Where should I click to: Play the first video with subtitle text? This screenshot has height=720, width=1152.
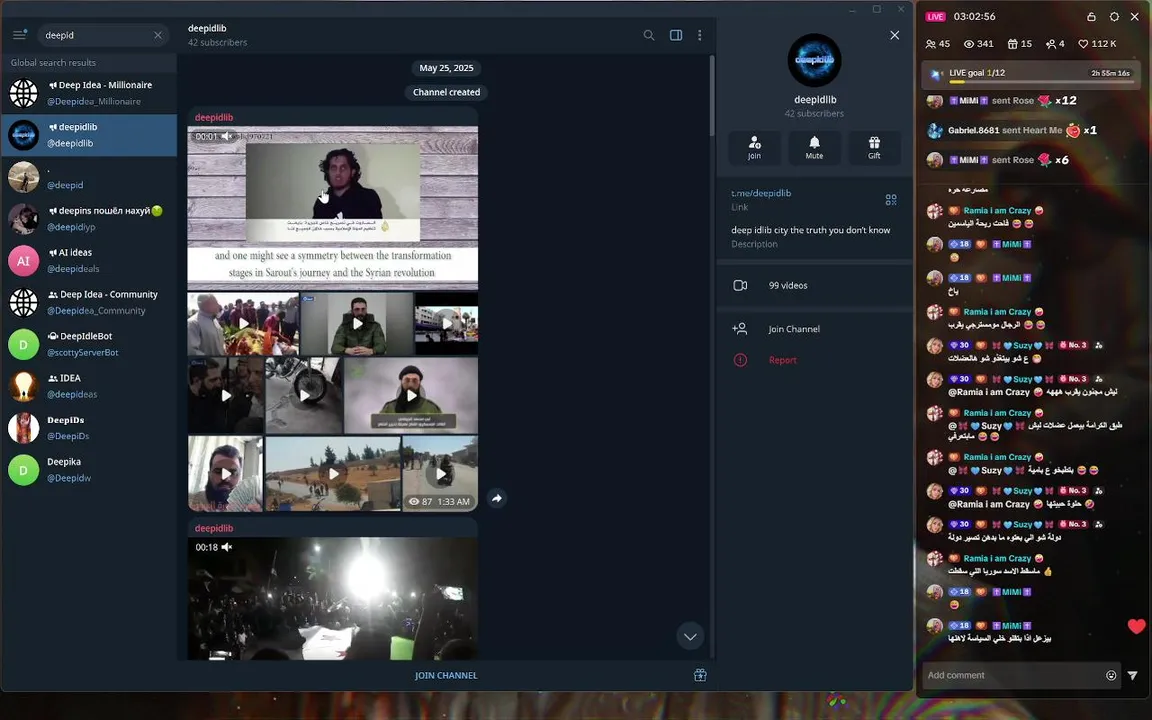(x=333, y=208)
